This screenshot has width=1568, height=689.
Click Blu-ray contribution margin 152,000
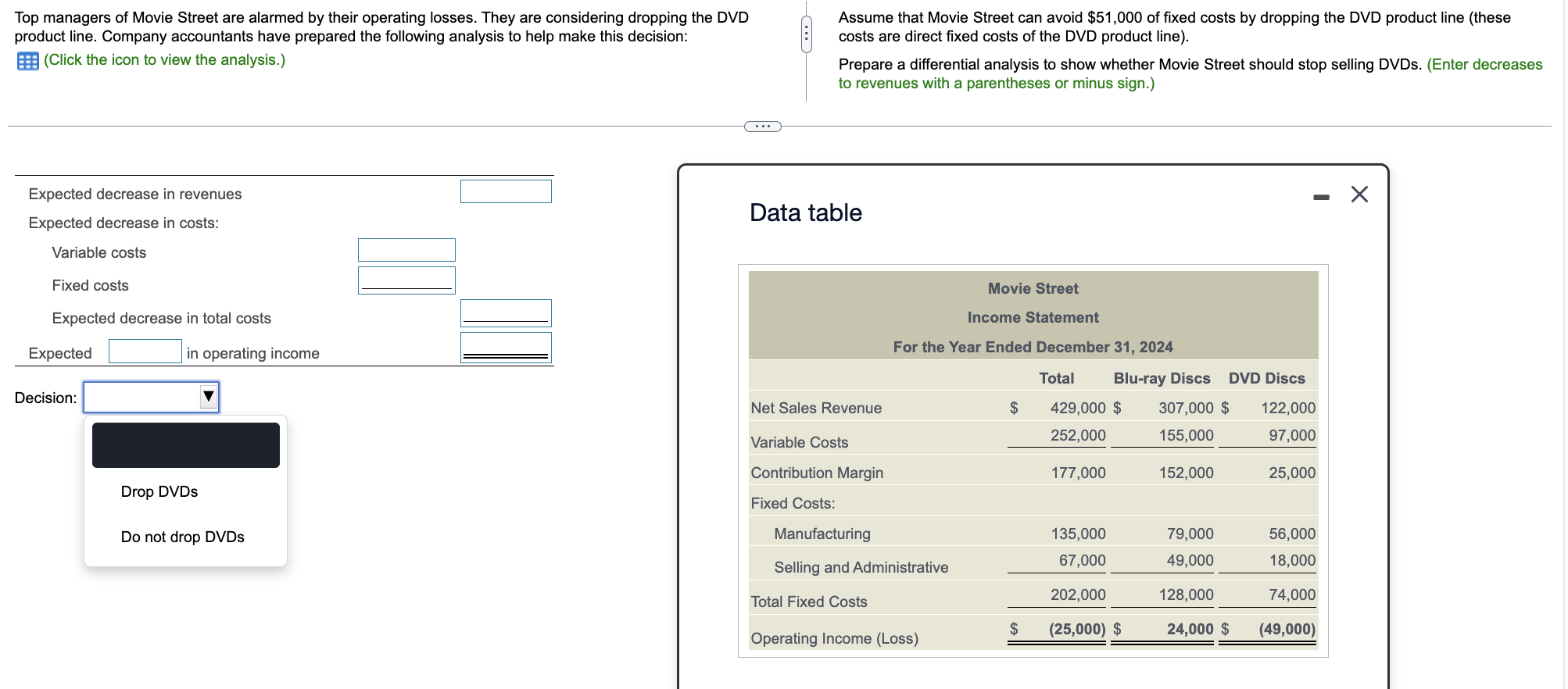[x=1186, y=473]
